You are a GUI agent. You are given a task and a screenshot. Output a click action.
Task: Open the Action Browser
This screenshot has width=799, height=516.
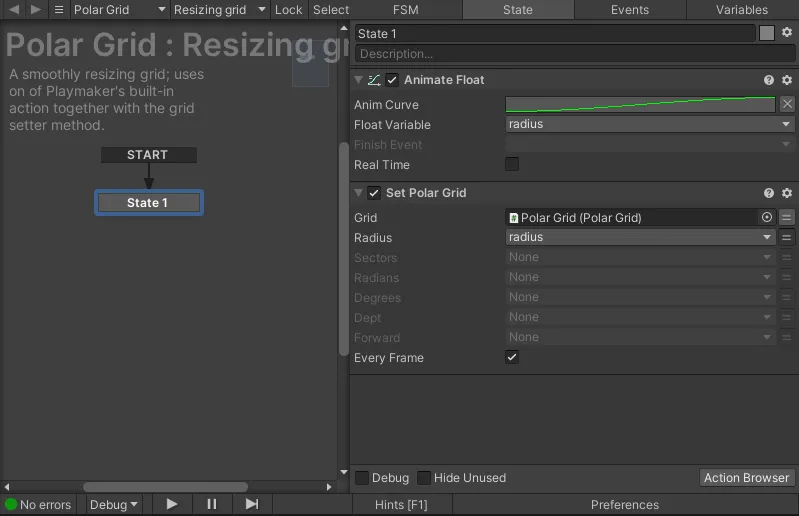[x=747, y=478]
